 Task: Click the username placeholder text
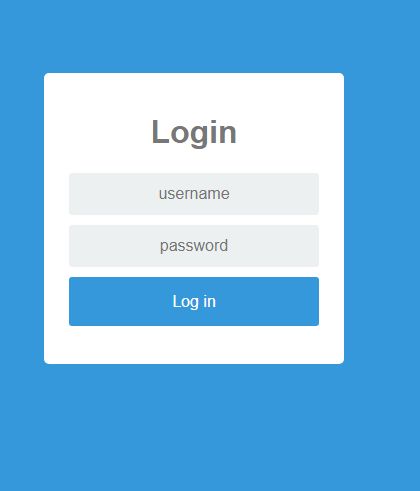pos(194,194)
